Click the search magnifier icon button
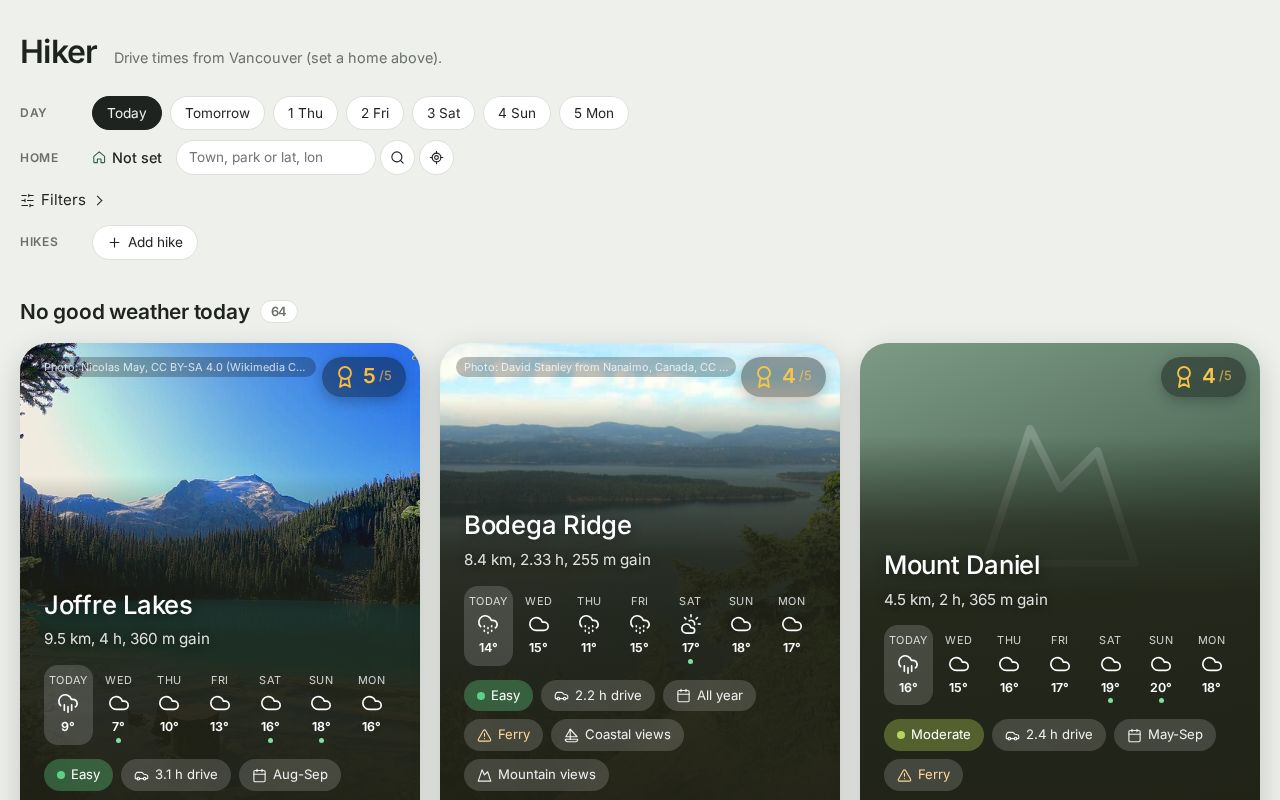Screen dimensions: 1280x800 pyautogui.click(x=397, y=157)
